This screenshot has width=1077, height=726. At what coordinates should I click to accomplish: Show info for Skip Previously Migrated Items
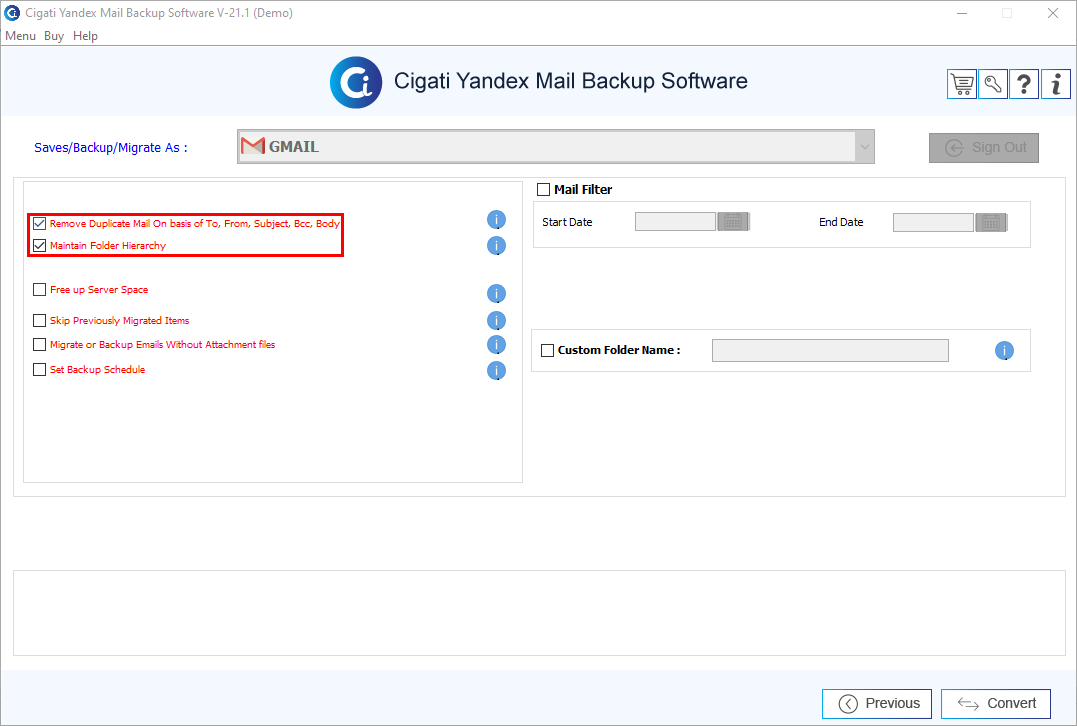click(x=496, y=320)
